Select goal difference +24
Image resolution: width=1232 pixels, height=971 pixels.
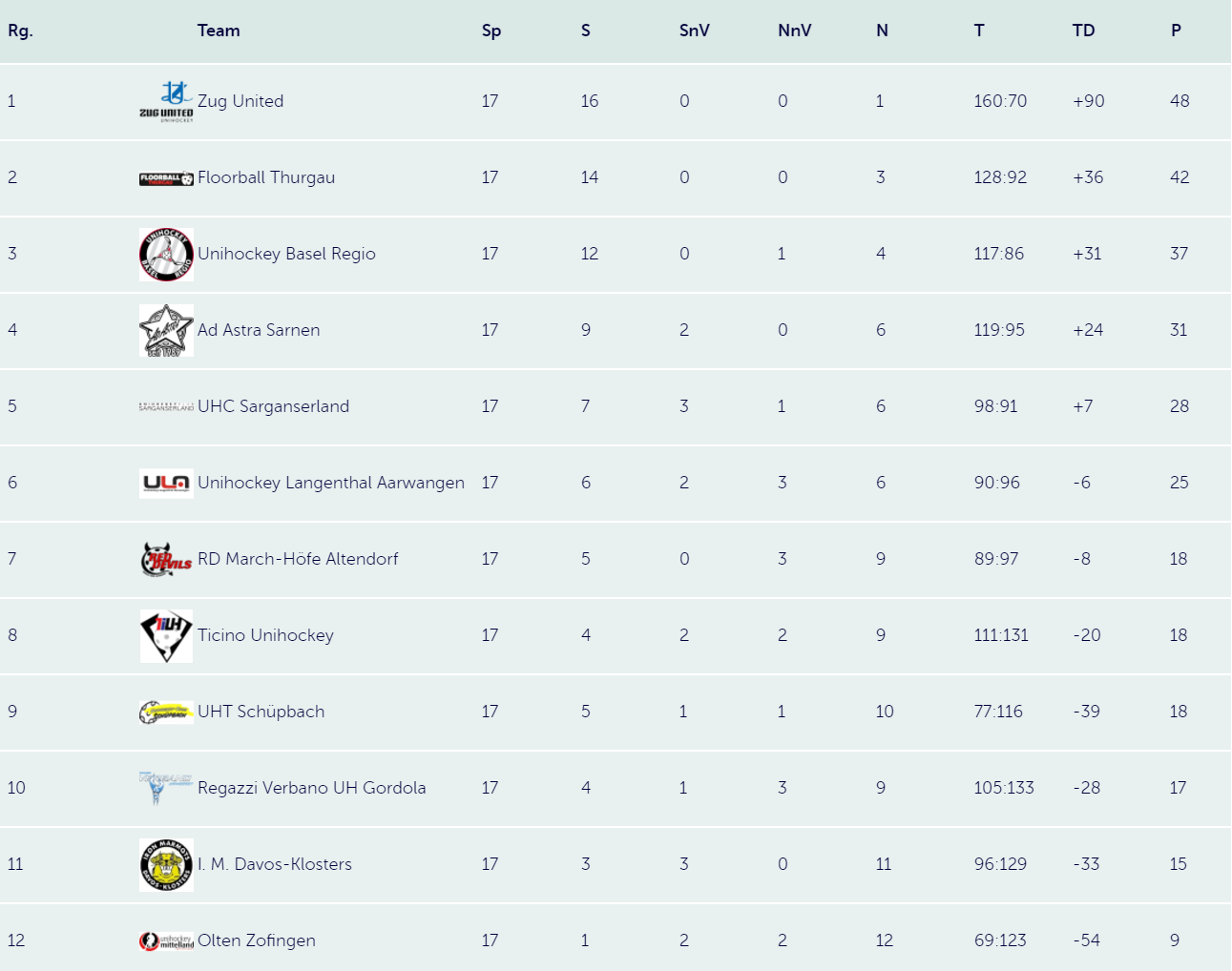point(1088,330)
